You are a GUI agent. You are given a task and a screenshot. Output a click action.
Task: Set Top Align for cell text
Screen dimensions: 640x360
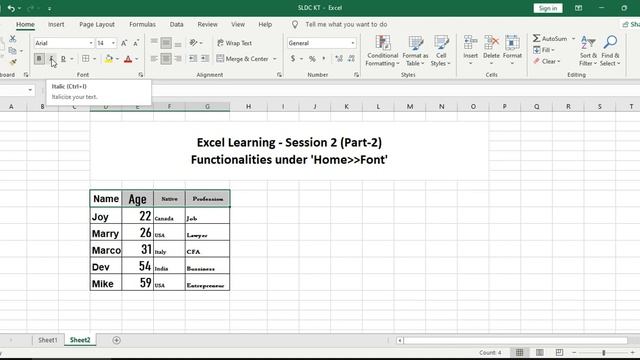point(154,42)
